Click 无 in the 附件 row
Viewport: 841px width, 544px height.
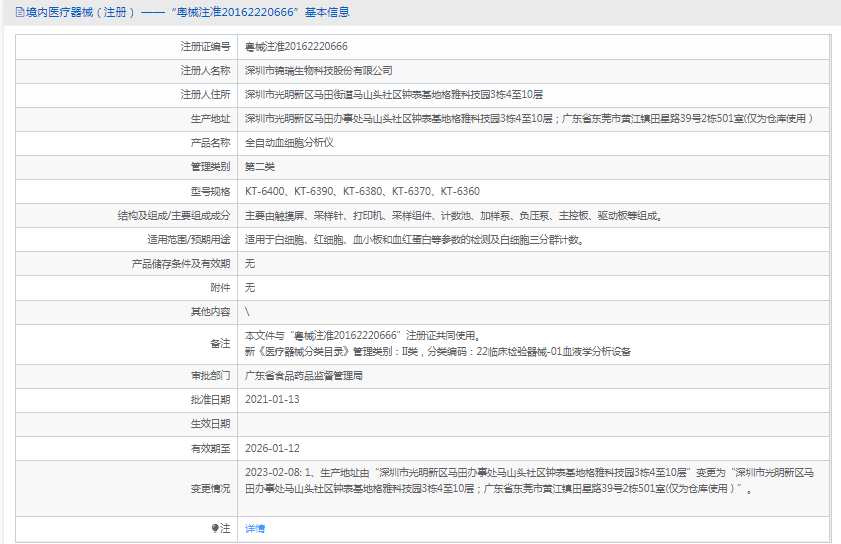pyautogui.click(x=250, y=288)
